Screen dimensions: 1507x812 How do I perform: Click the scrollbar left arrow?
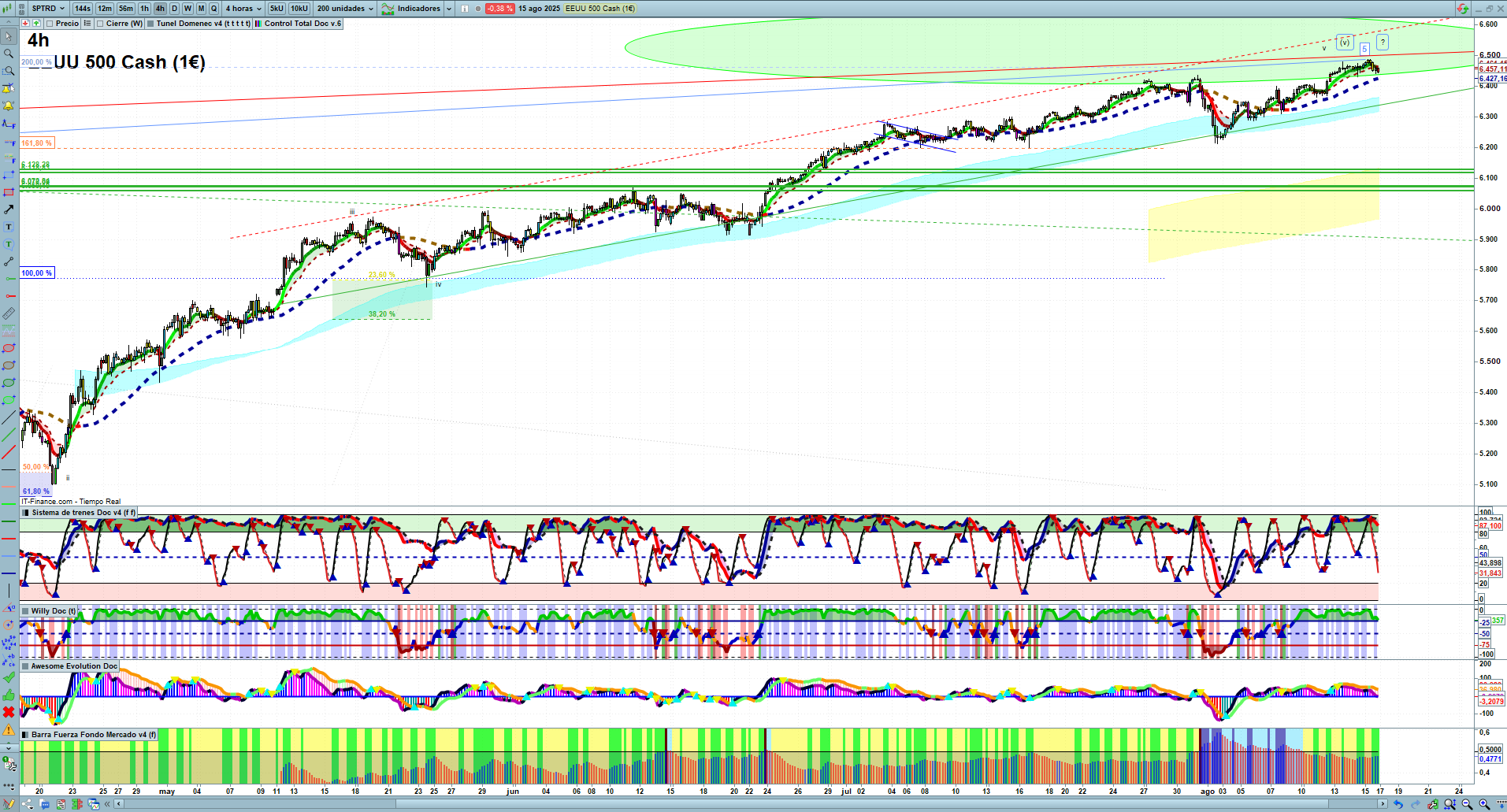(119, 804)
